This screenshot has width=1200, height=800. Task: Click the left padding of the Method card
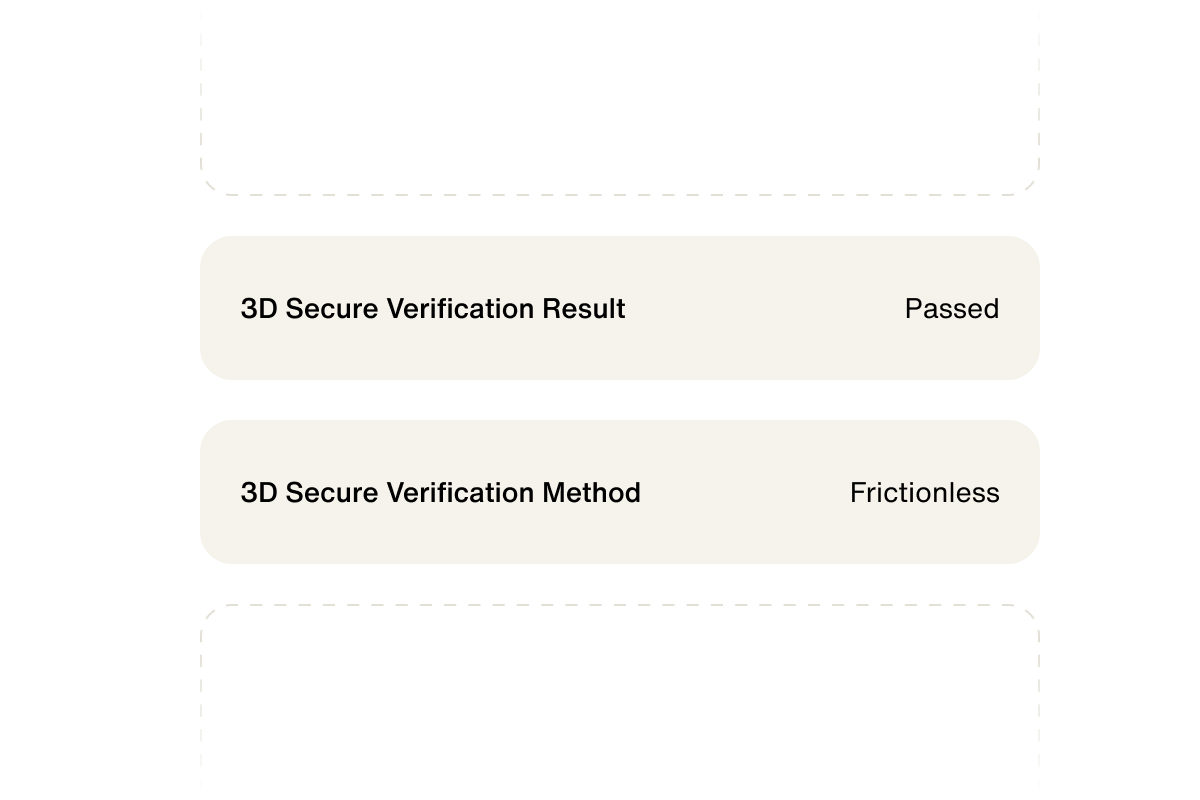click(x=220, y=493)
